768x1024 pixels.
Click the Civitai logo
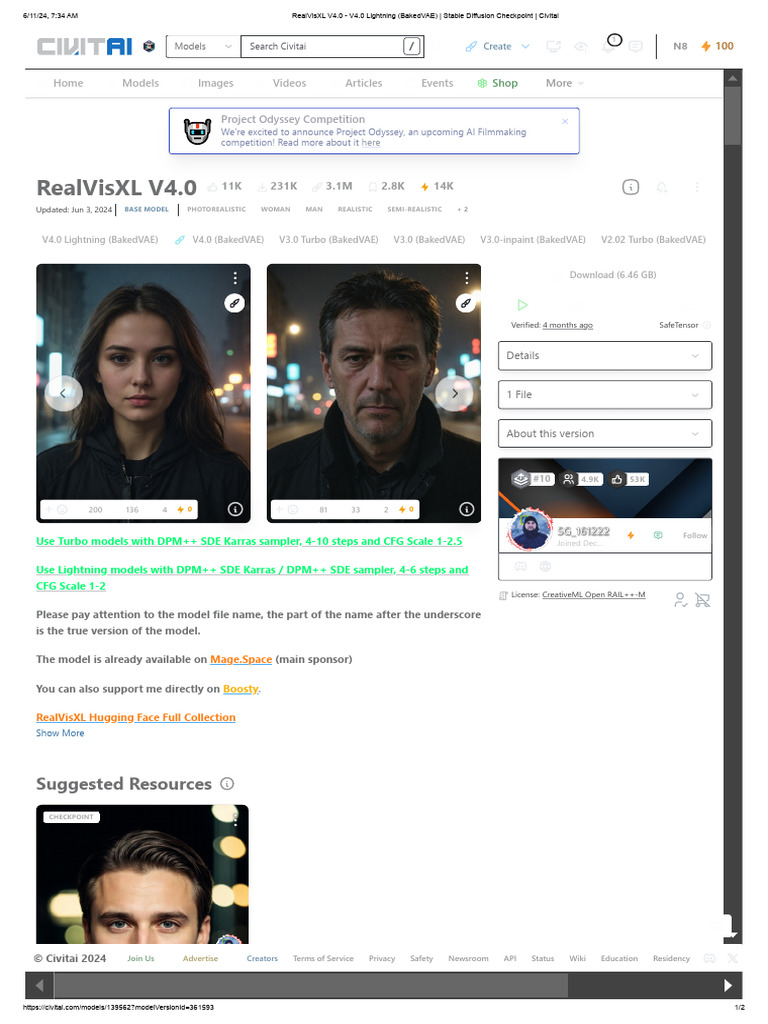click(84, 46)
